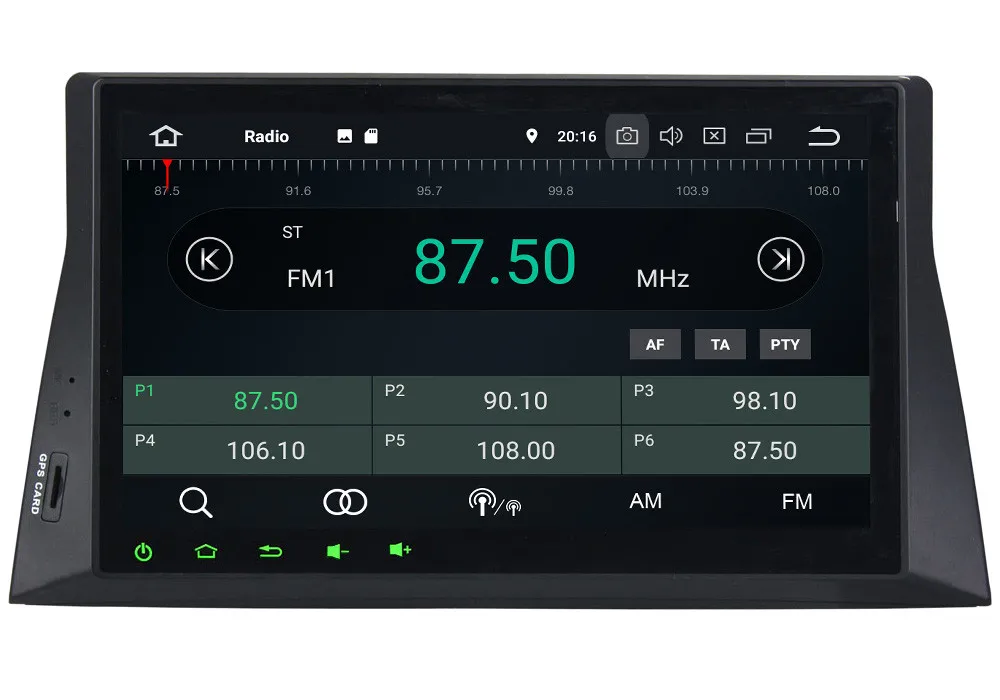Select preset P6 87.50
Screen dimensions: 1000x700
746,450
